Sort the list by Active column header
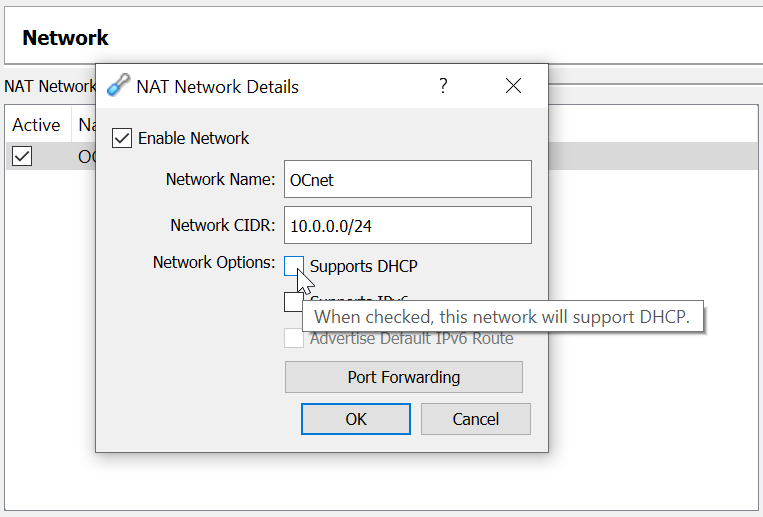Screen dimensions: 763x517 coord(36,125)
